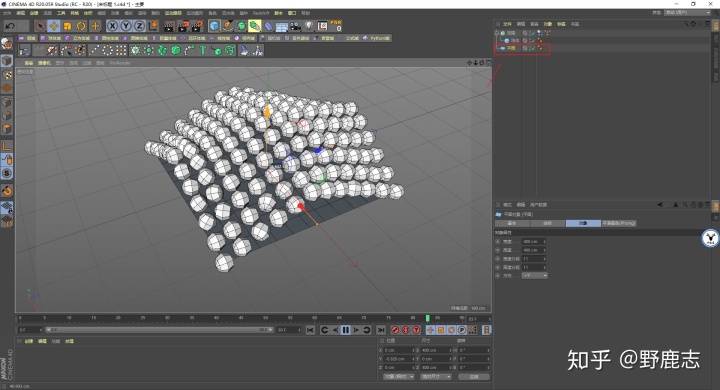
Task: Toggle the Z axis lock button
Action: (140, 26)
